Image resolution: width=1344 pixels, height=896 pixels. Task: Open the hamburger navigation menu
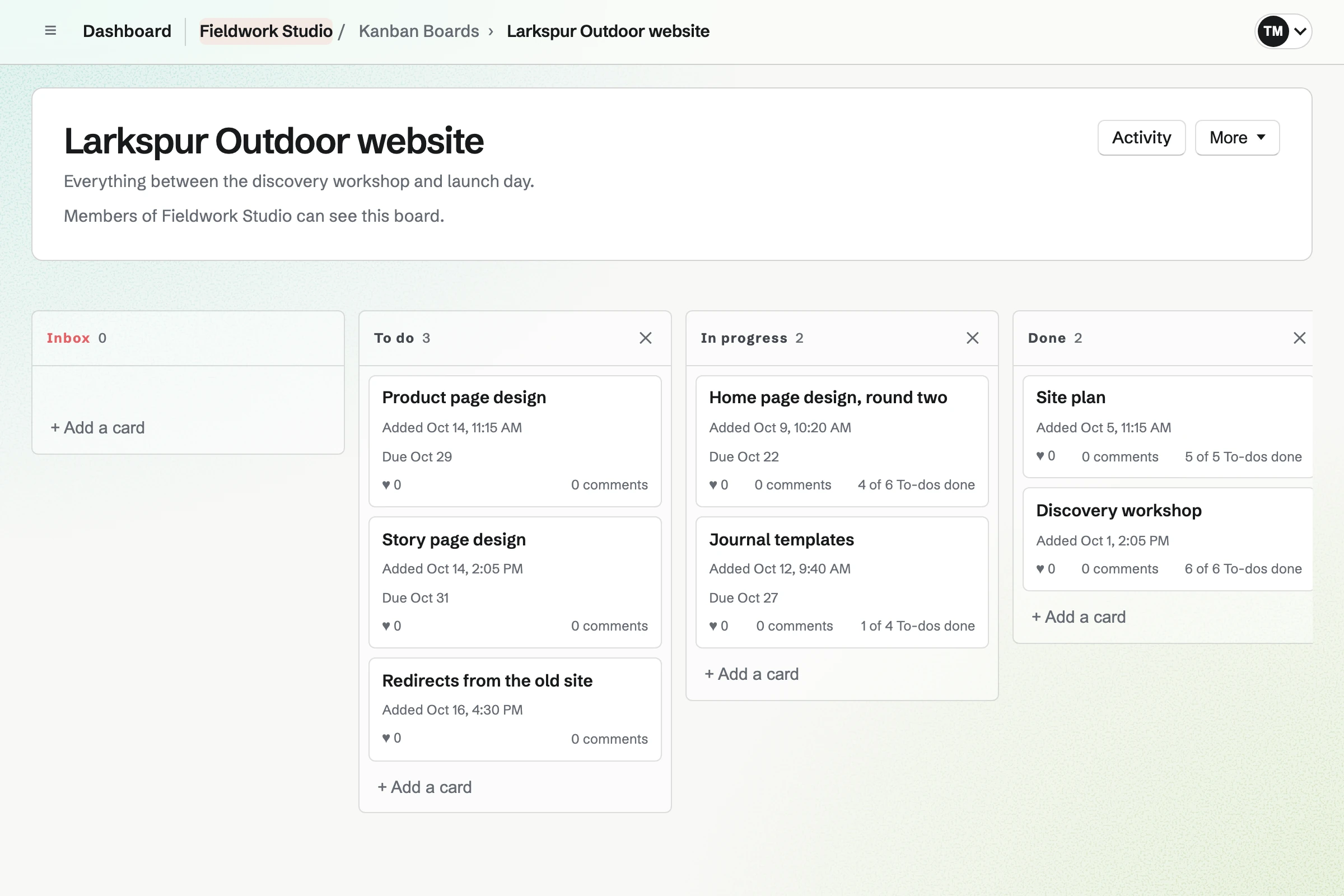point(50,31)
